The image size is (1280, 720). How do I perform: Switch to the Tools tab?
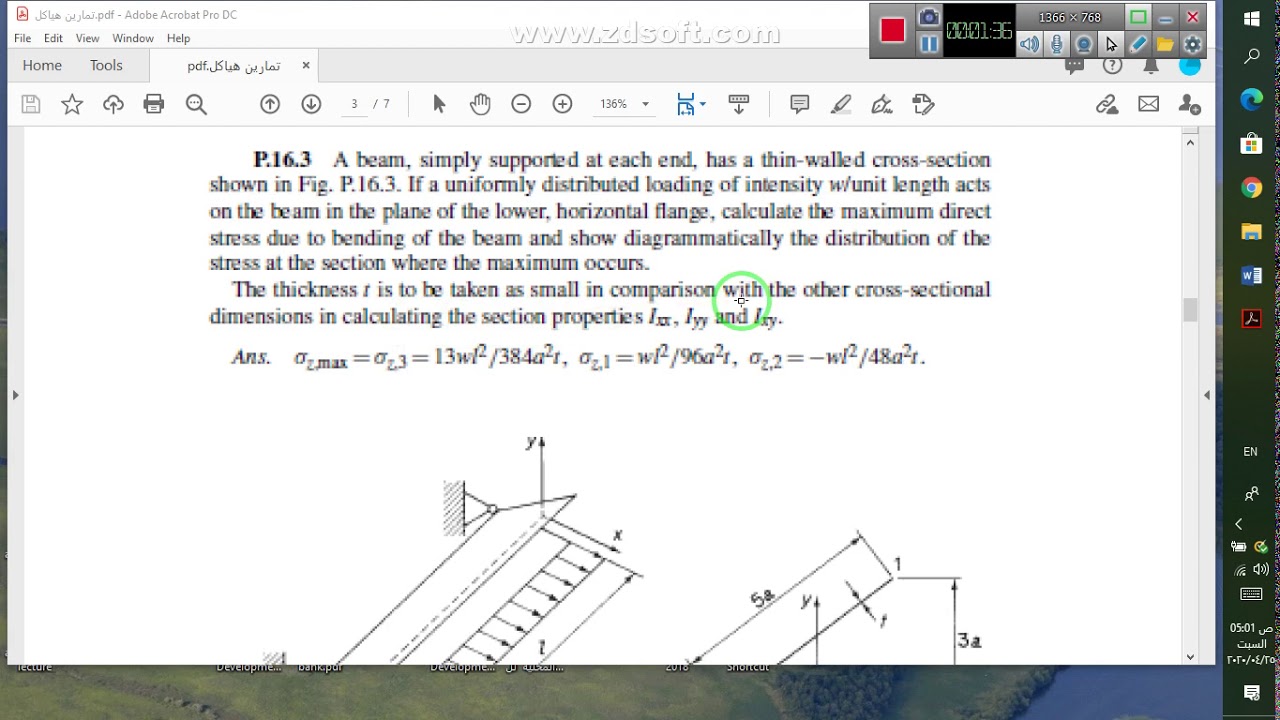coord(106,65)
